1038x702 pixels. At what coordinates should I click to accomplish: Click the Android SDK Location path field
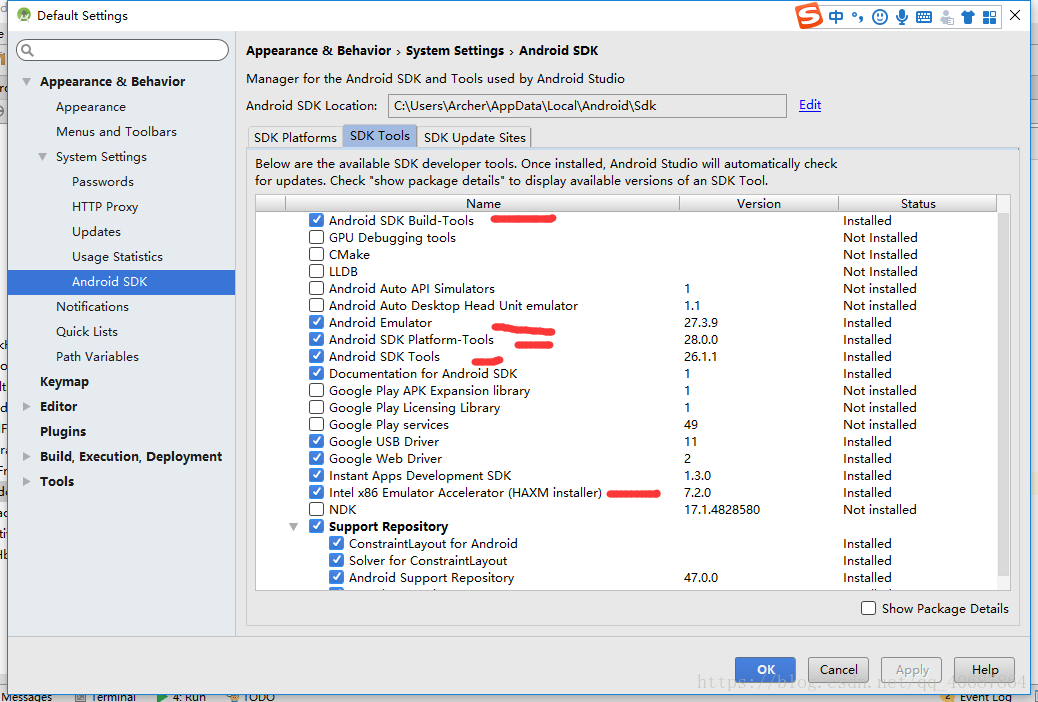[x=587, y=106]
